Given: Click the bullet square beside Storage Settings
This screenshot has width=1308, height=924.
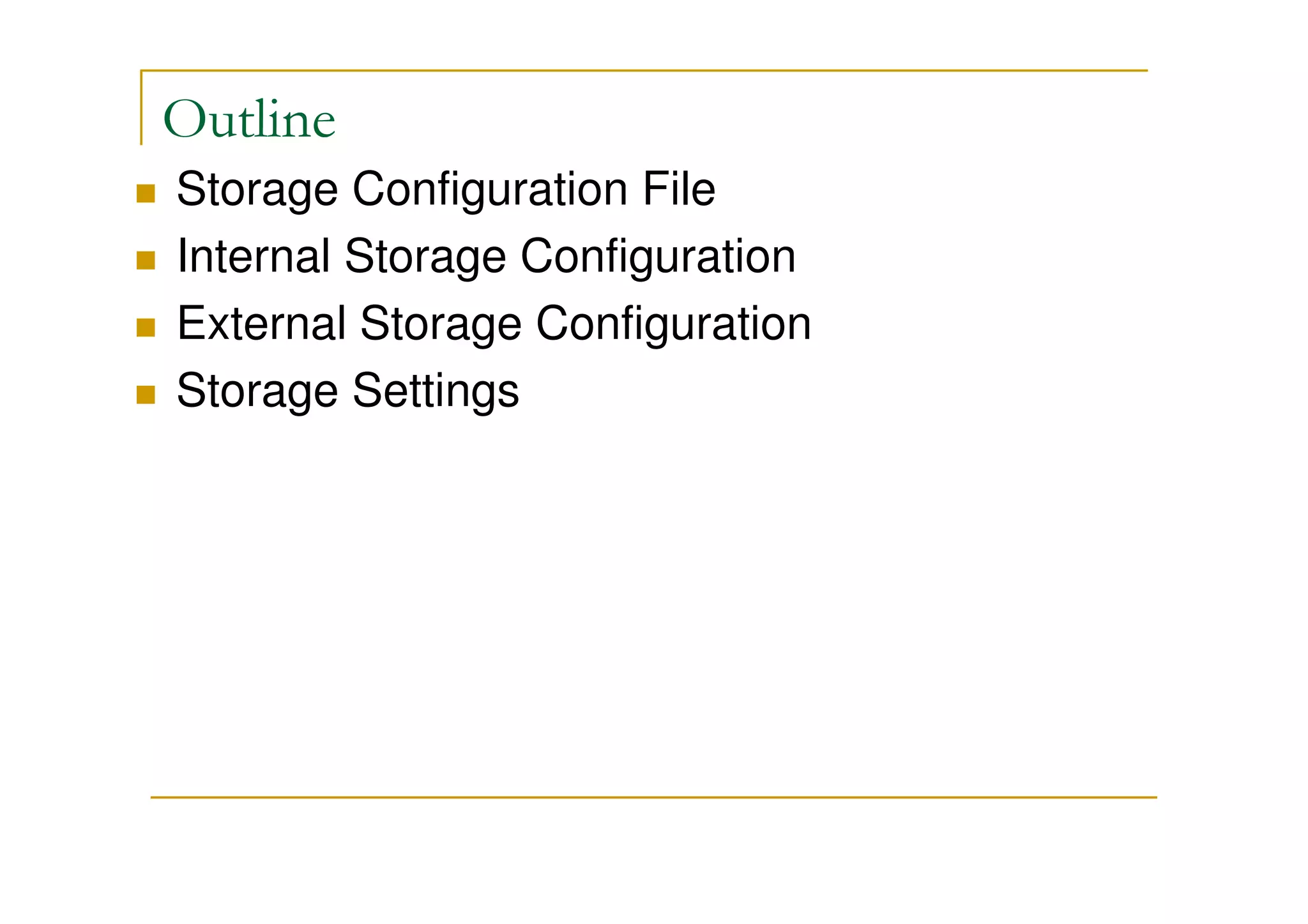Looking at the screenshot, I should (146, 395).
